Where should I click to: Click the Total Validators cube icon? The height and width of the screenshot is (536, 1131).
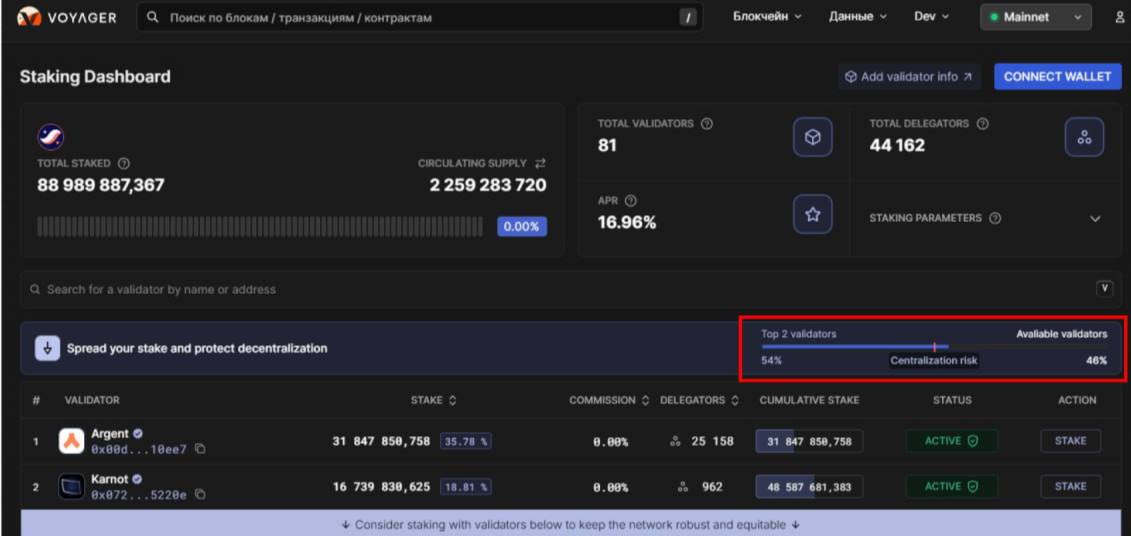pos(812,138)
